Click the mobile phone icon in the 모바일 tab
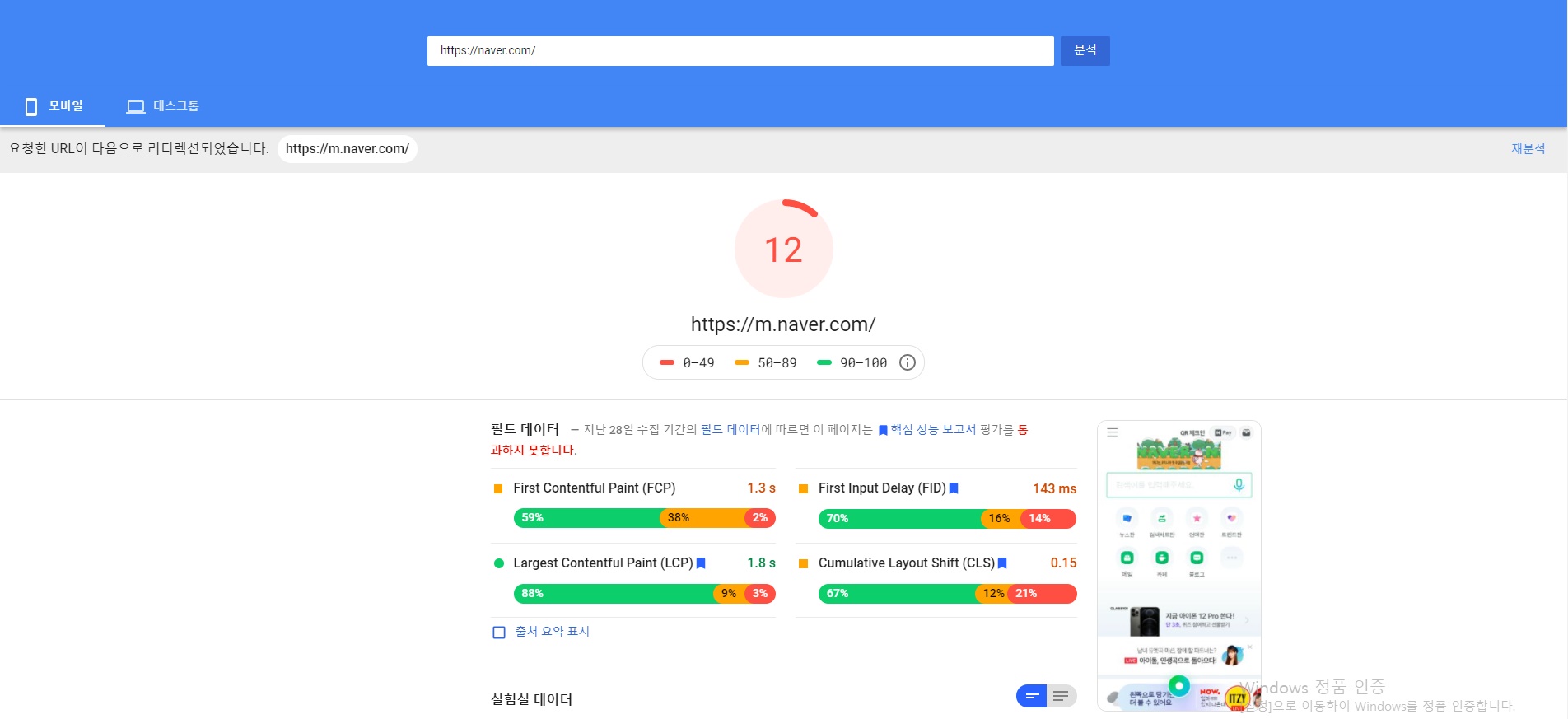The height and width of the screenshot is (719, 1568). (31, 106)
